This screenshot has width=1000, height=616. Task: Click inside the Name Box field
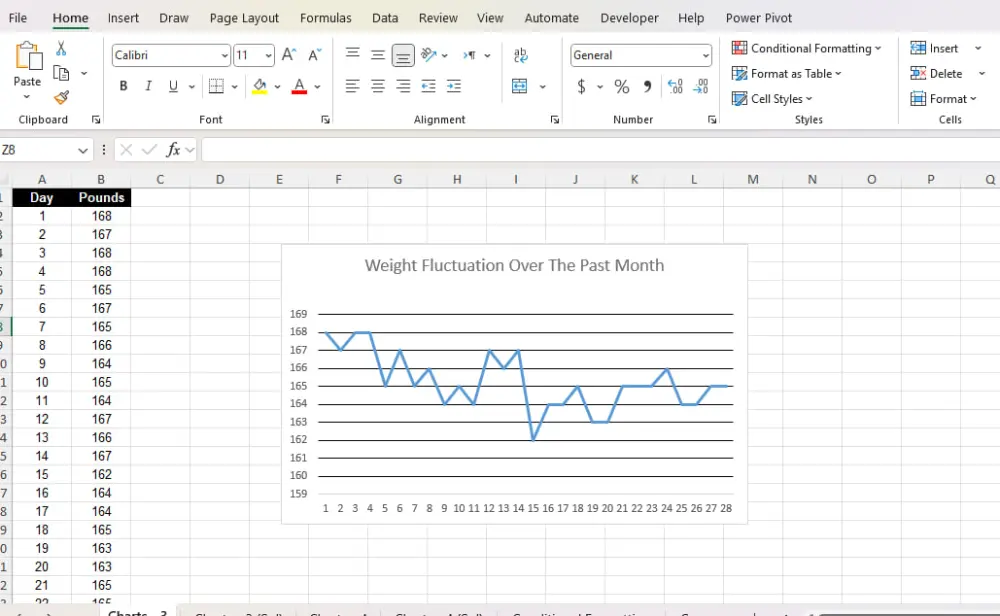(40, 149)
